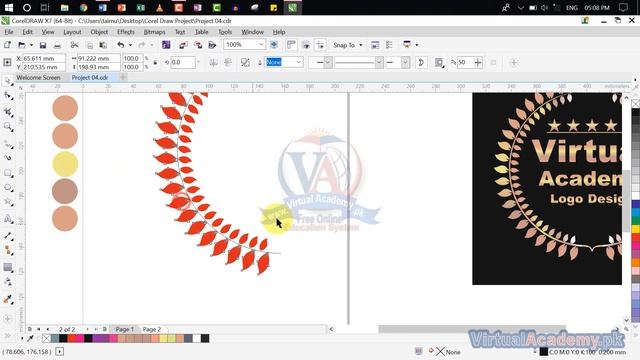
Task: Click Publish to PDF icon
Action: click(212, 45)
